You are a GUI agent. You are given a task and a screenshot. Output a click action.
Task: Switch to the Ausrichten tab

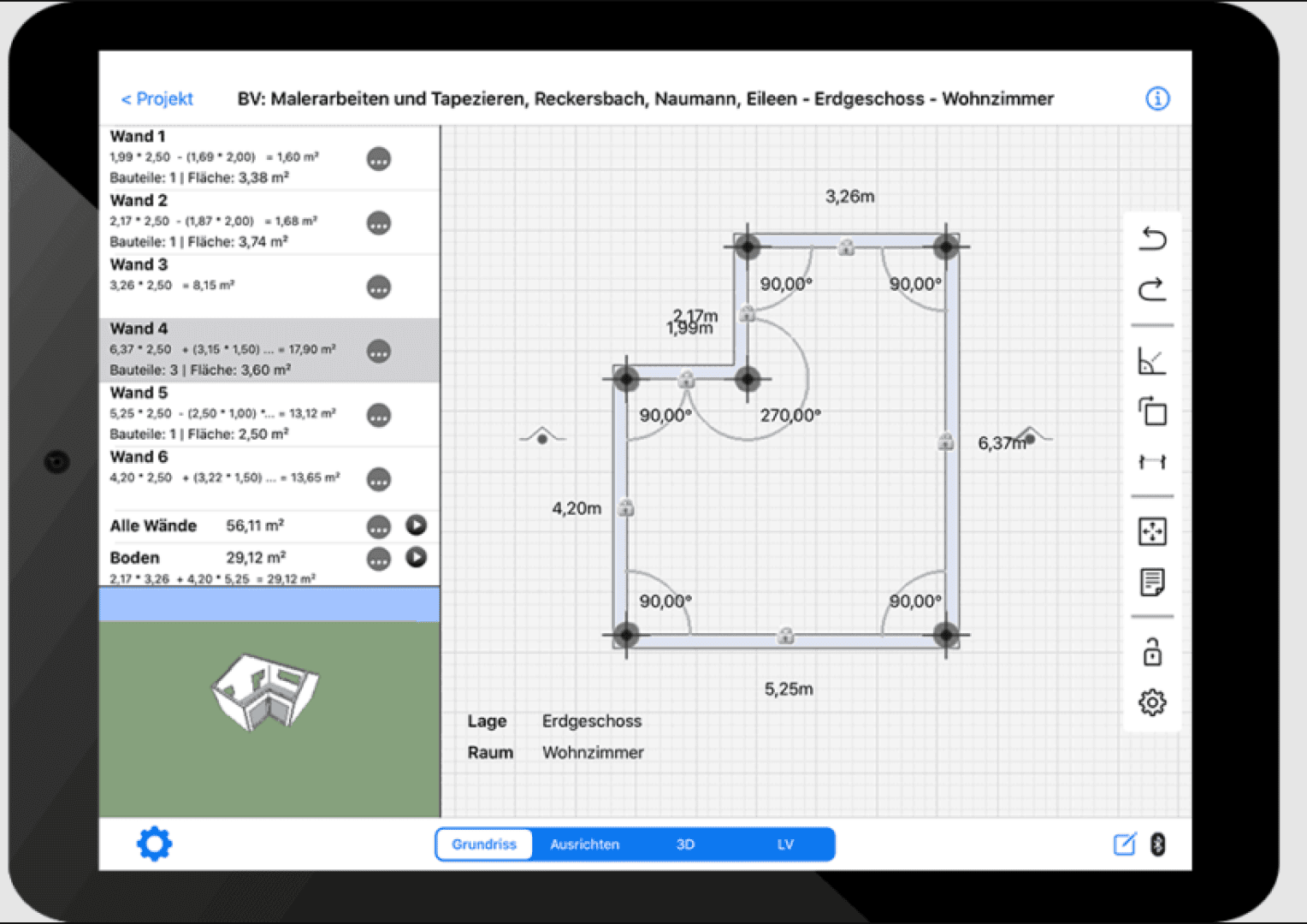(x=585, y=844)
